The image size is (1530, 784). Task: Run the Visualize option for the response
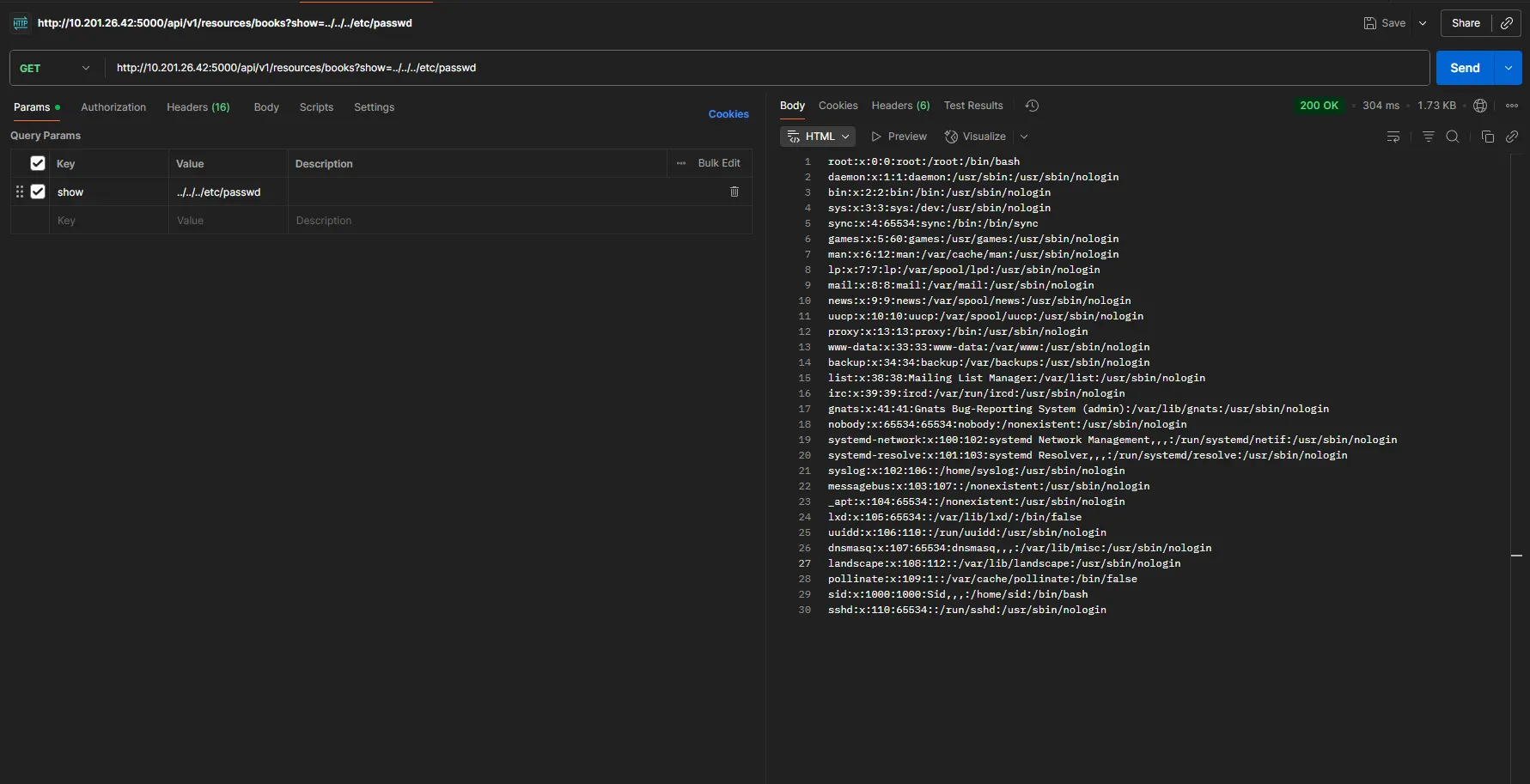[x=975, y=136]
